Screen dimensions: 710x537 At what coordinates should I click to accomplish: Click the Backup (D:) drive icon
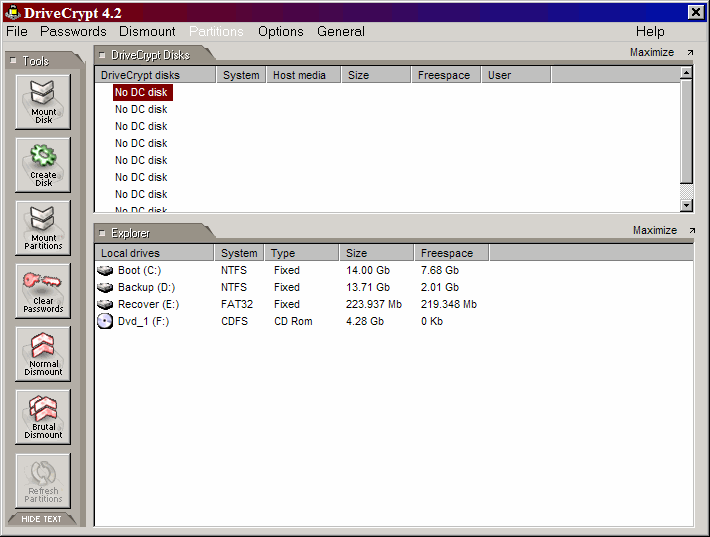point(105,288)
